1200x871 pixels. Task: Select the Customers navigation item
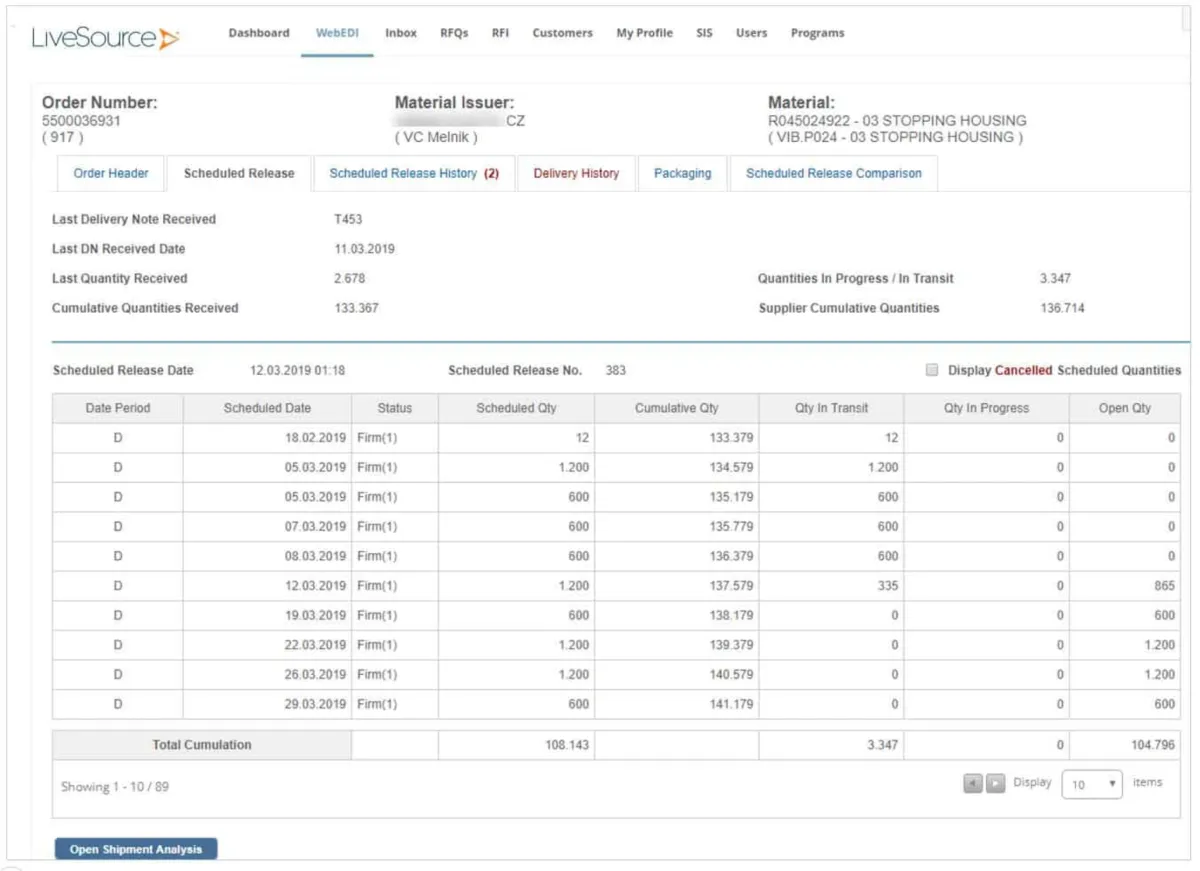click(x=562, y=33)
